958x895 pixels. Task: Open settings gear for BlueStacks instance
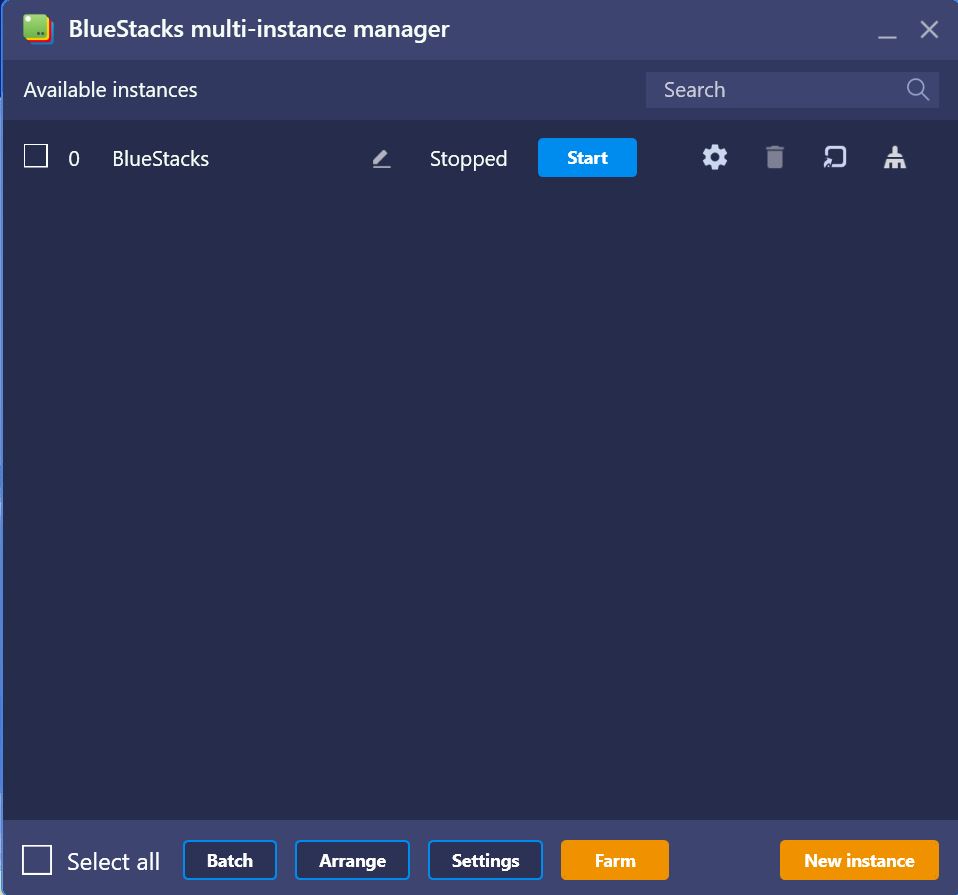point(714,158)
